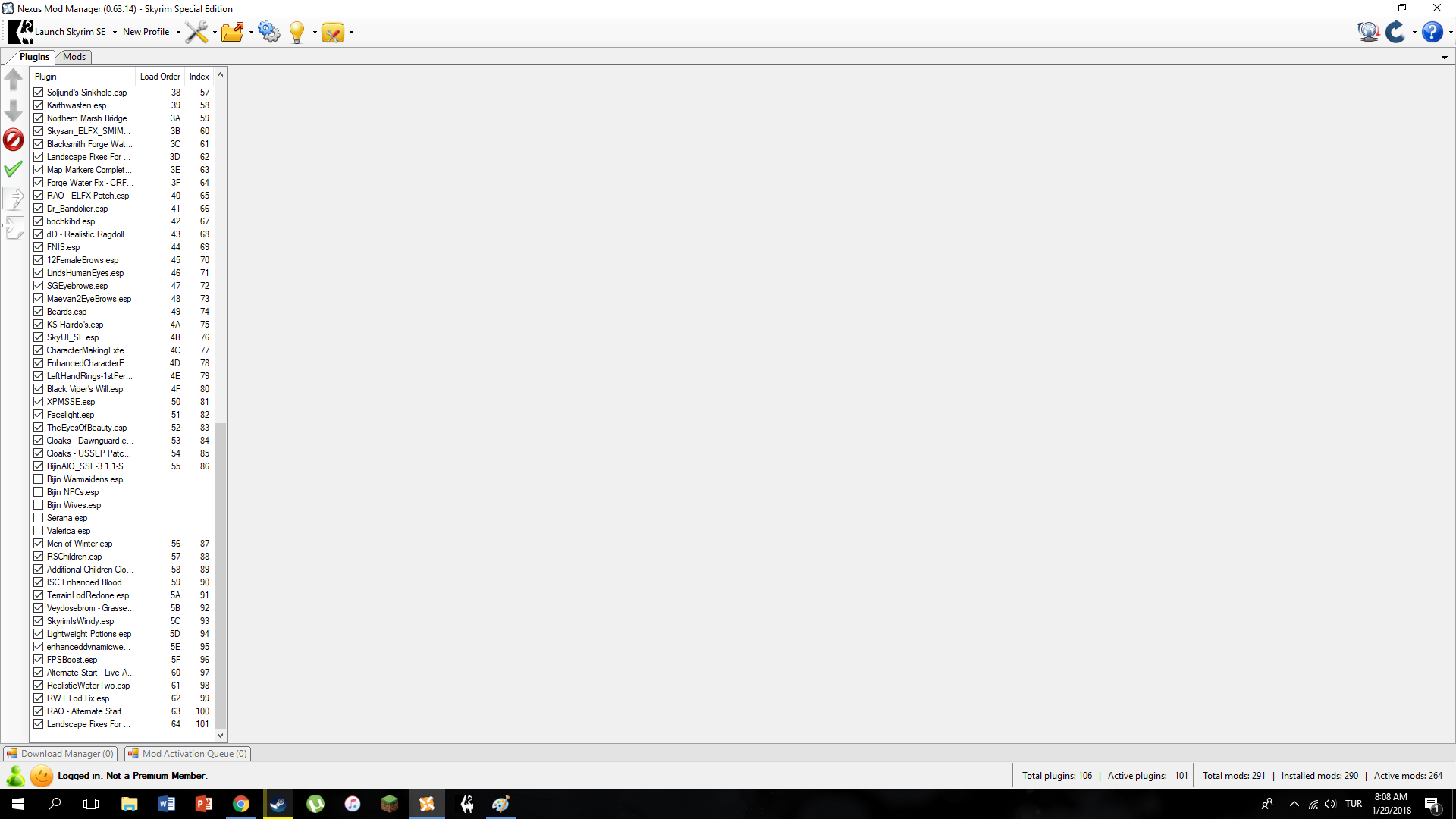Select the Plugins tab
Screen dimensions: 1456x819
[x=34, y=57]
